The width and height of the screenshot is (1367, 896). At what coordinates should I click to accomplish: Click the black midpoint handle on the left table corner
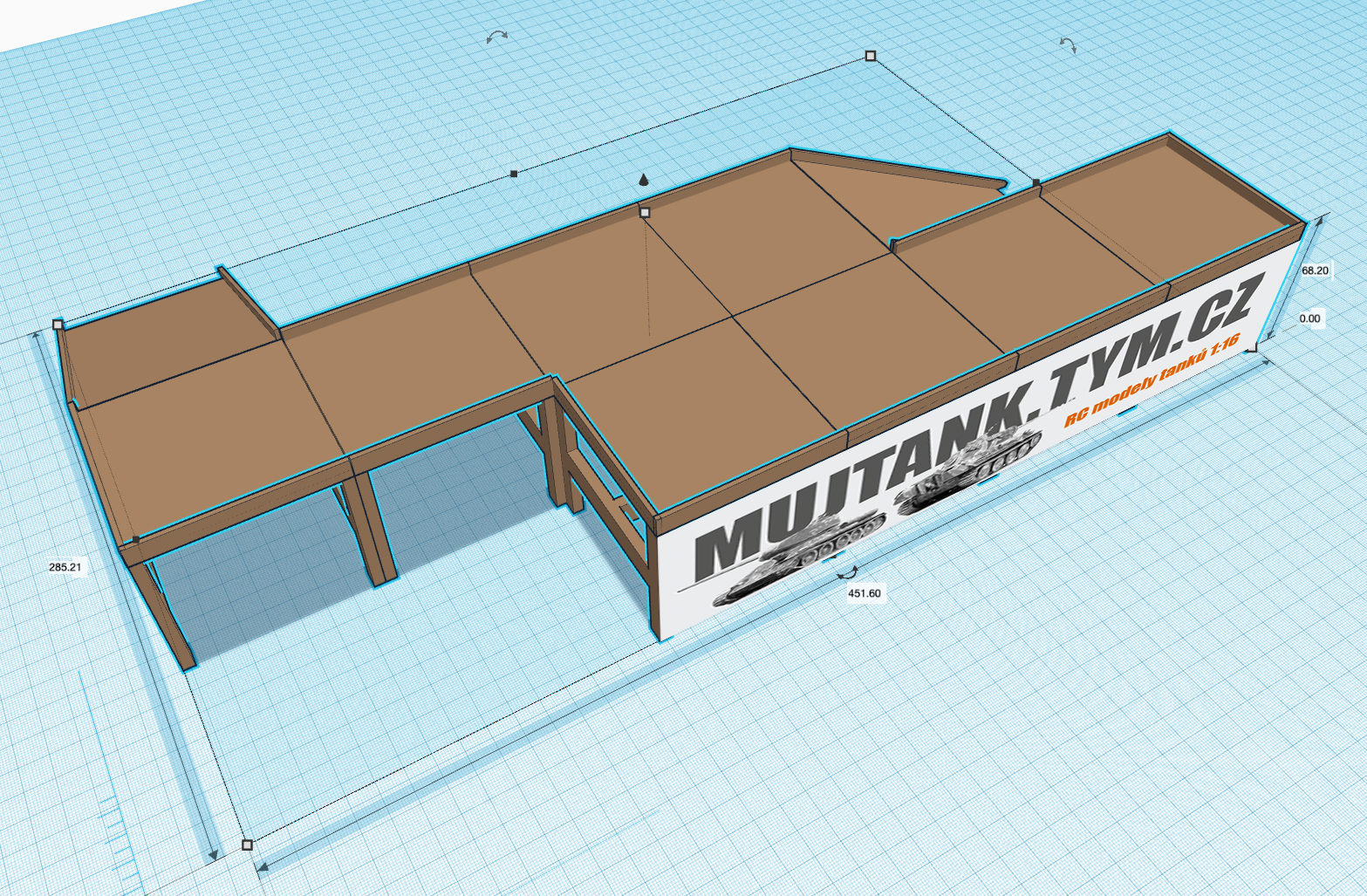135,539
